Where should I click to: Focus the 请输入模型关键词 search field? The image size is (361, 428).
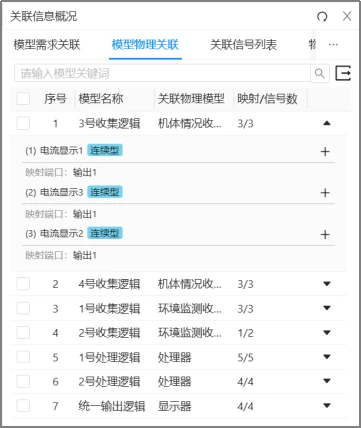point(162,73)
